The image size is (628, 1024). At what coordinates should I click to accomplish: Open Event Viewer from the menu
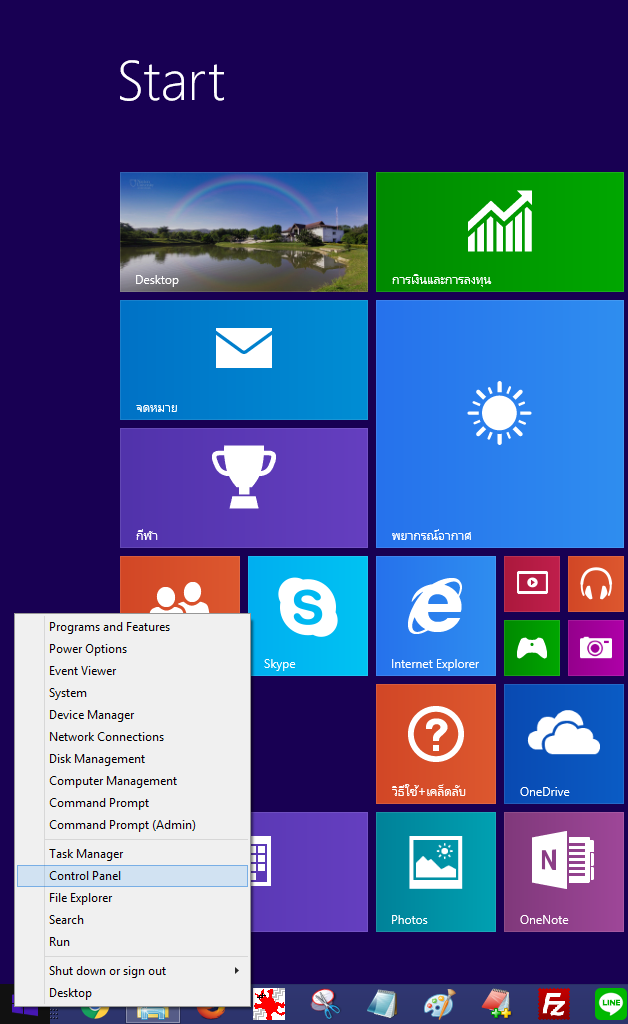point(133,671)
